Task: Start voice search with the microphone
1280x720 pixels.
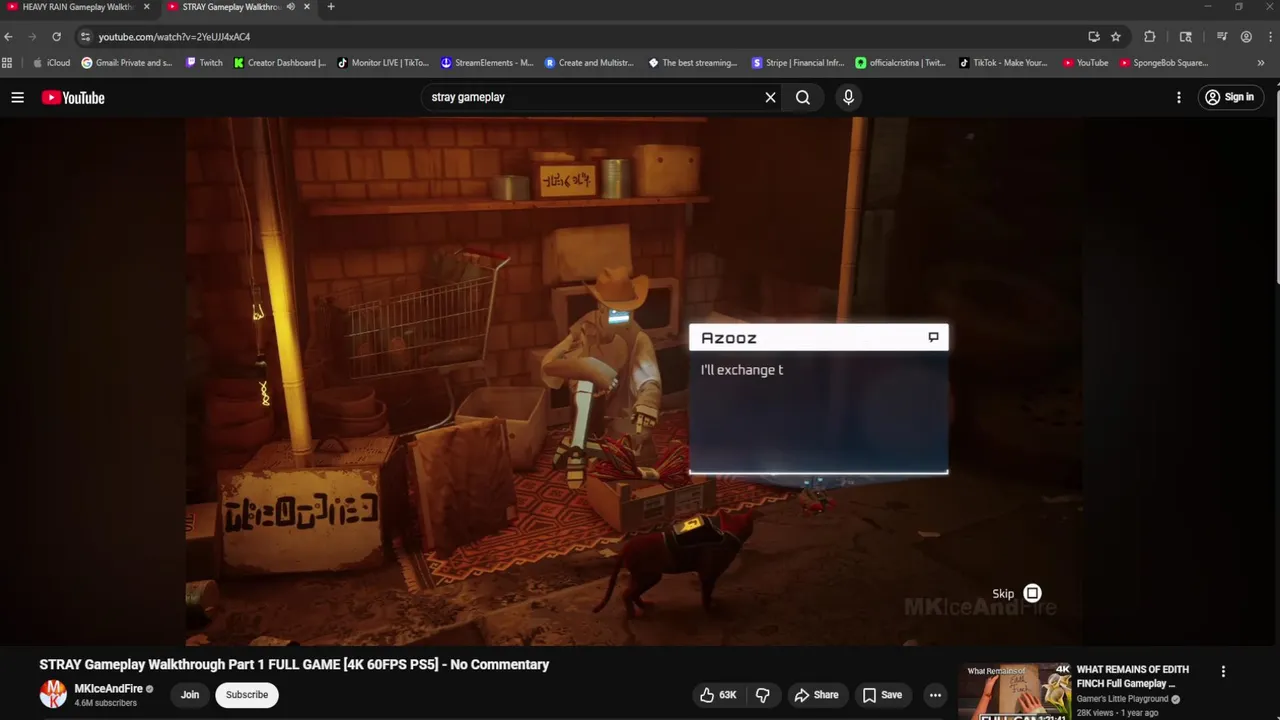Action: coord(848,97)
